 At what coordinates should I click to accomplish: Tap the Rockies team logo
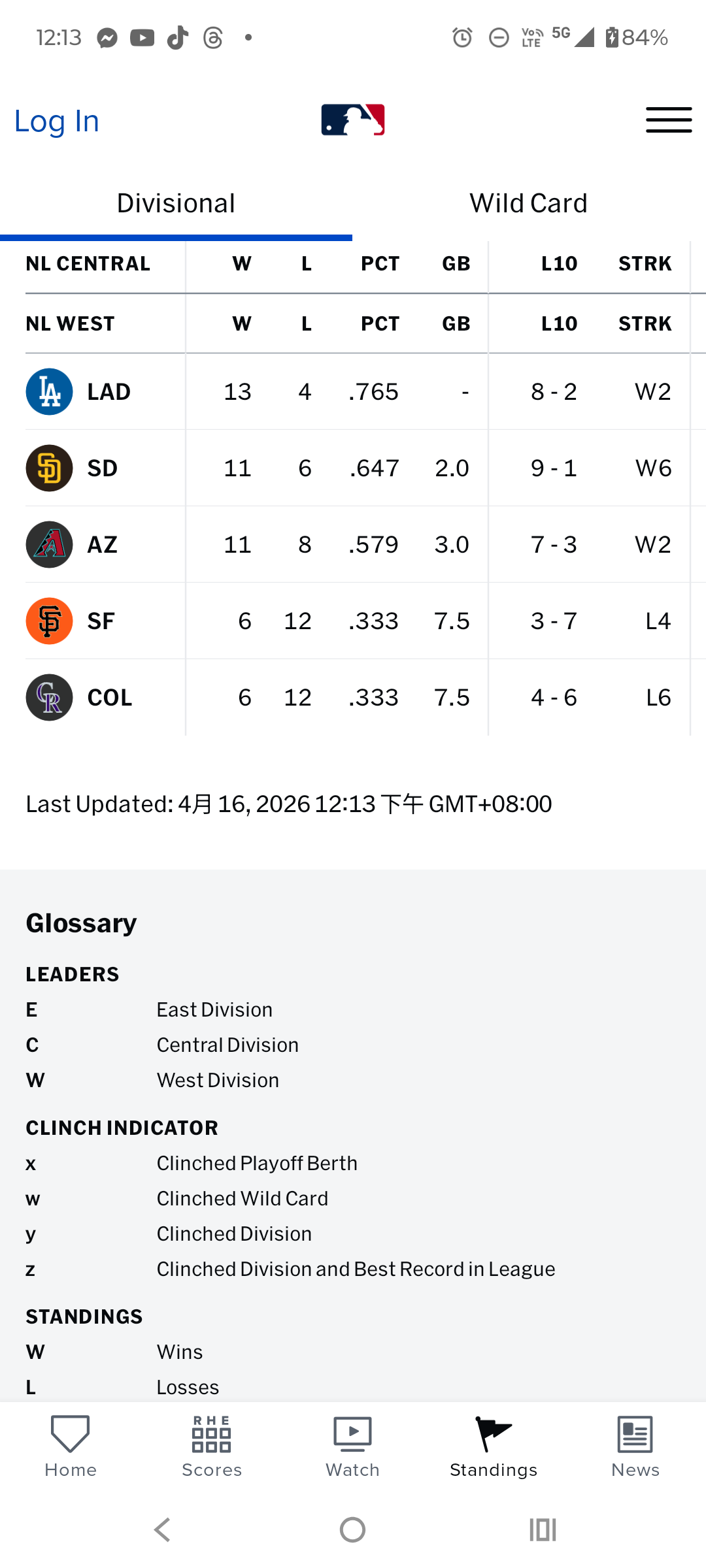click(49, 698)
